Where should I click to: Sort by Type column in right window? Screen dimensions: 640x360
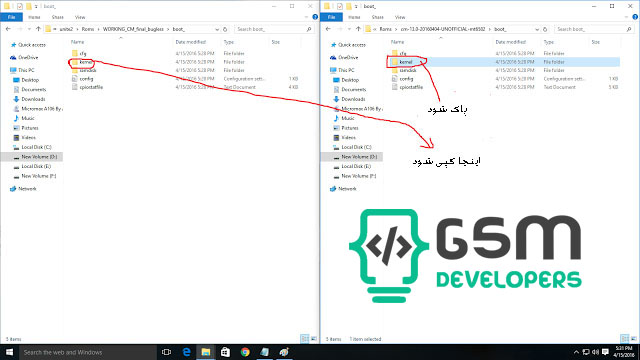coord(549,42)
